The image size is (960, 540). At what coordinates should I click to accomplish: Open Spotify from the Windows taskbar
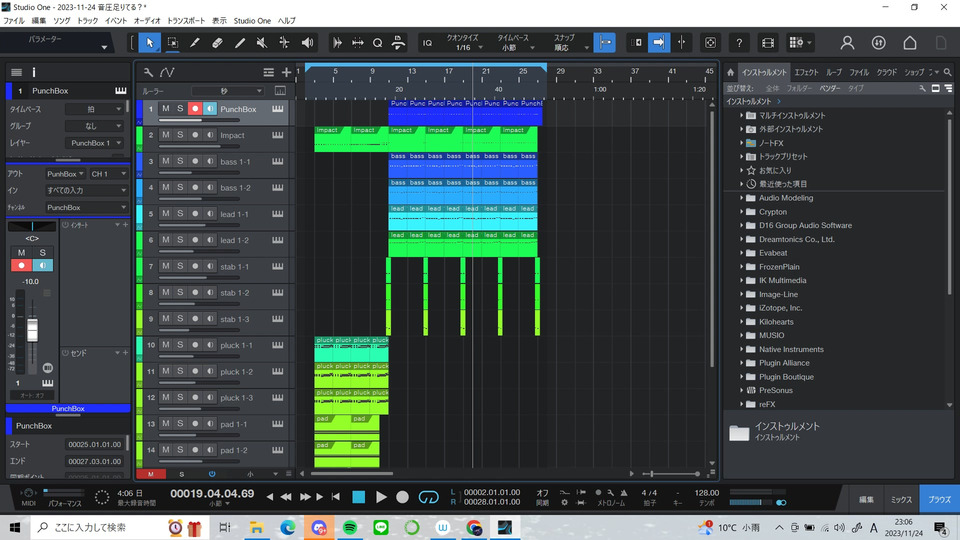click(x=349, y=527)
